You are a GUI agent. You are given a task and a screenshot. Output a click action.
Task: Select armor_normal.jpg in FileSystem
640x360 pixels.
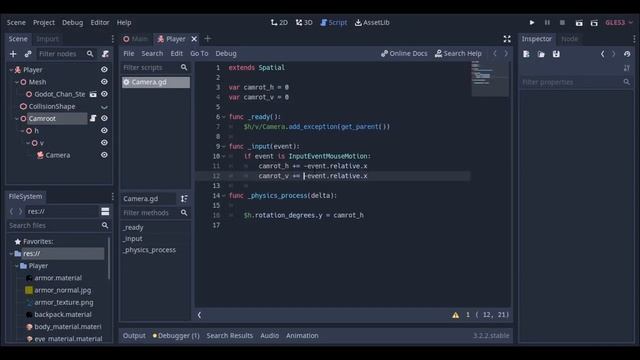pyautogui.click(x=62, y=290)
